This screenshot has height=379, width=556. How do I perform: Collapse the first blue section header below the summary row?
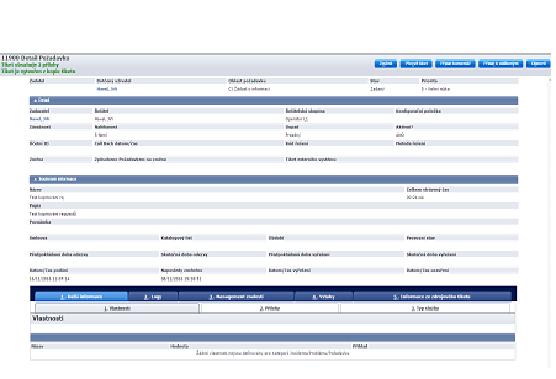click(273, 101)
